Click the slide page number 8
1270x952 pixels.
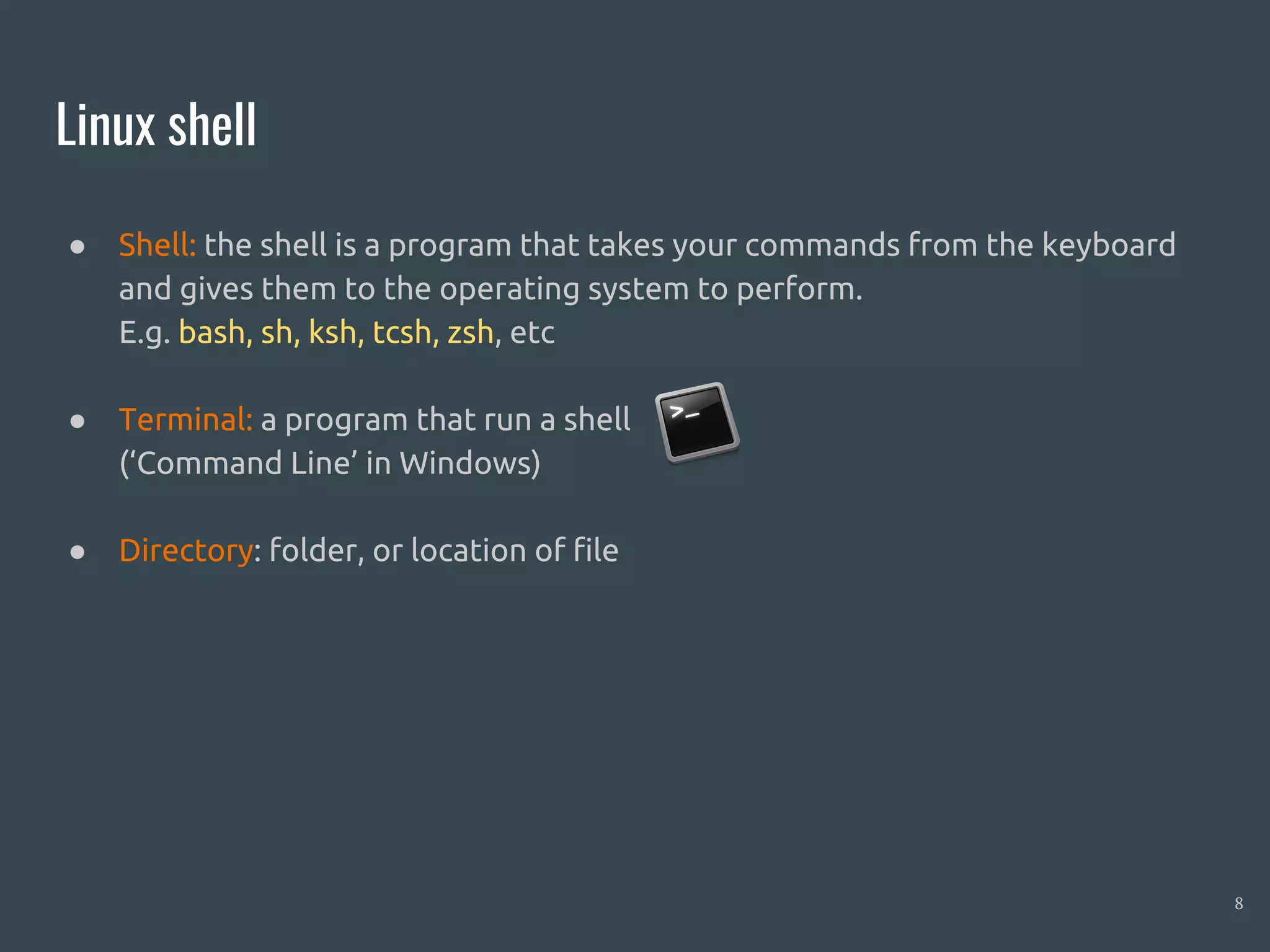[1238, 904]
